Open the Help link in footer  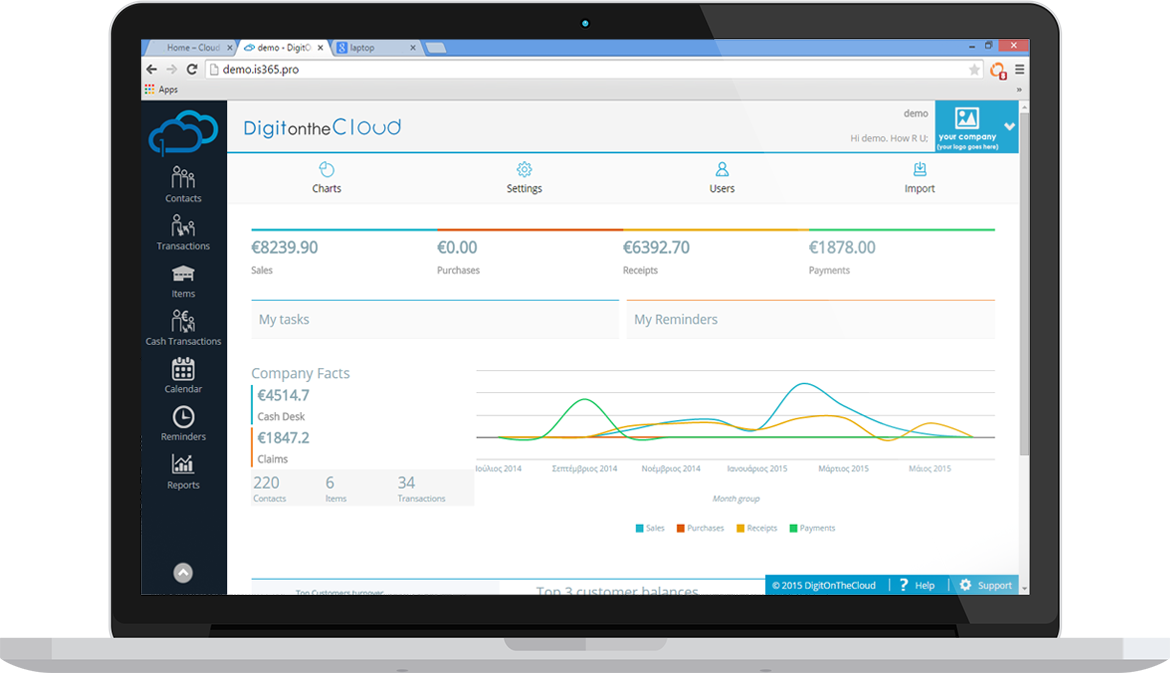925,586
